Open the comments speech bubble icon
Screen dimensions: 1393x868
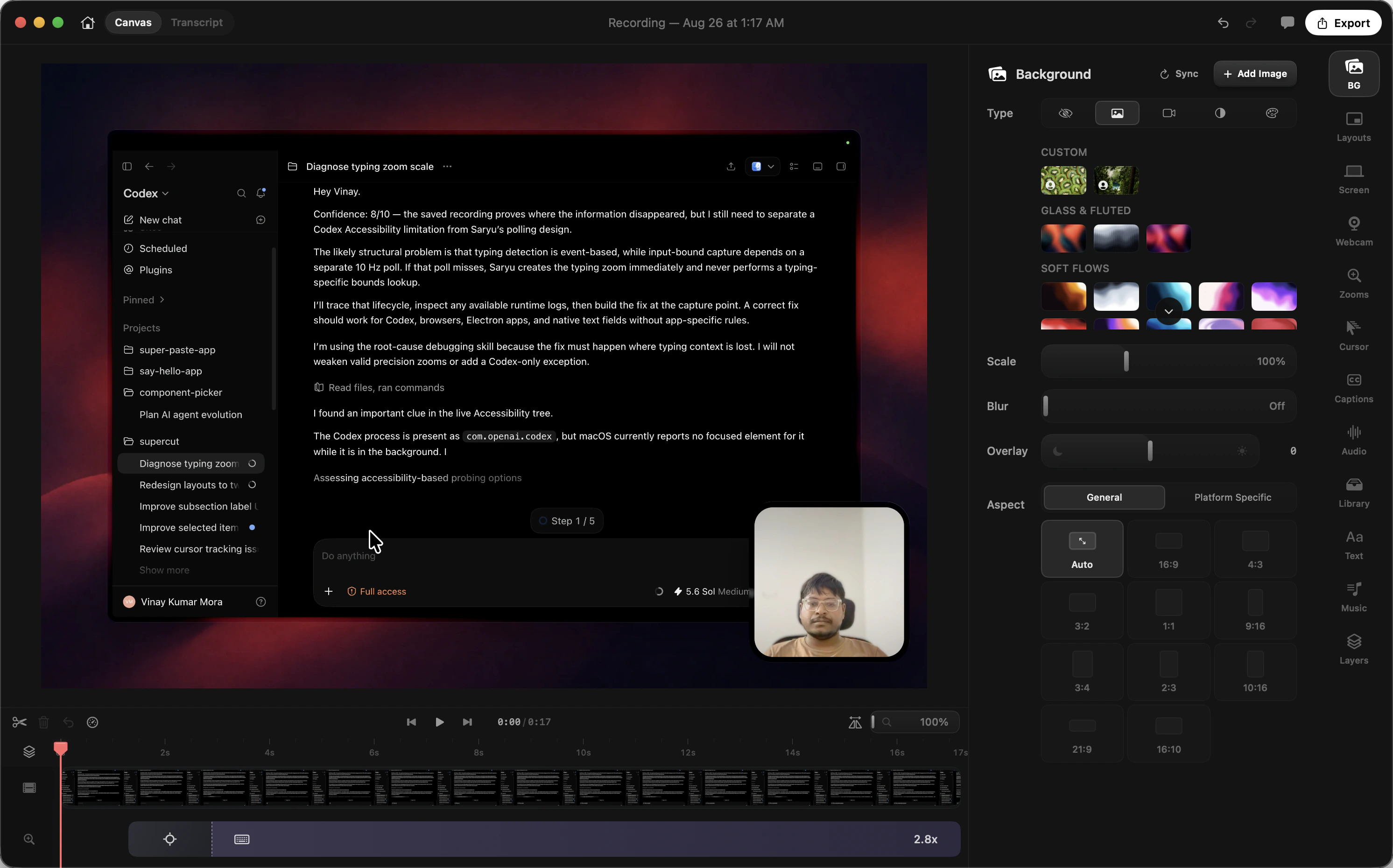pos(1287,23)
